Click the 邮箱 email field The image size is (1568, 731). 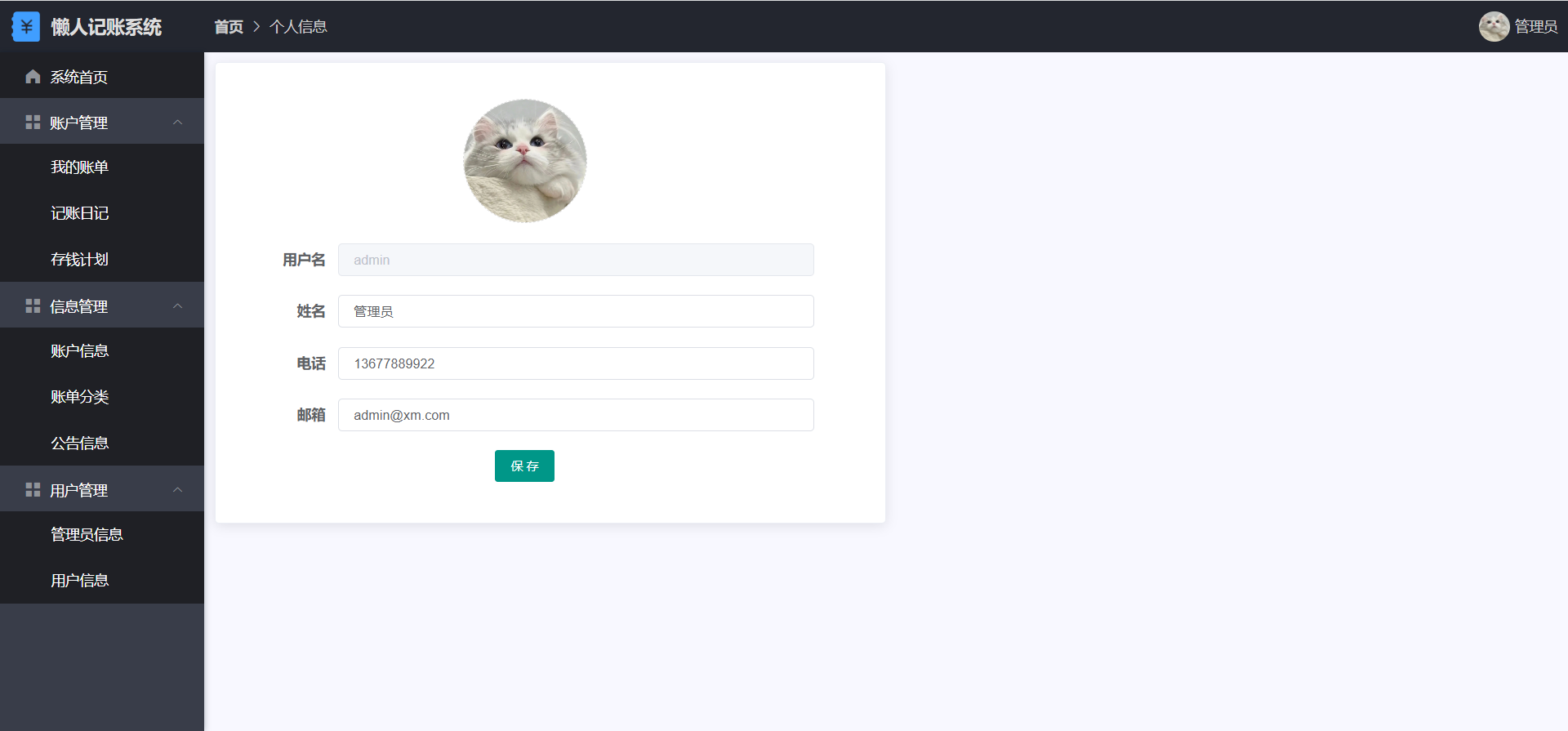576,415
